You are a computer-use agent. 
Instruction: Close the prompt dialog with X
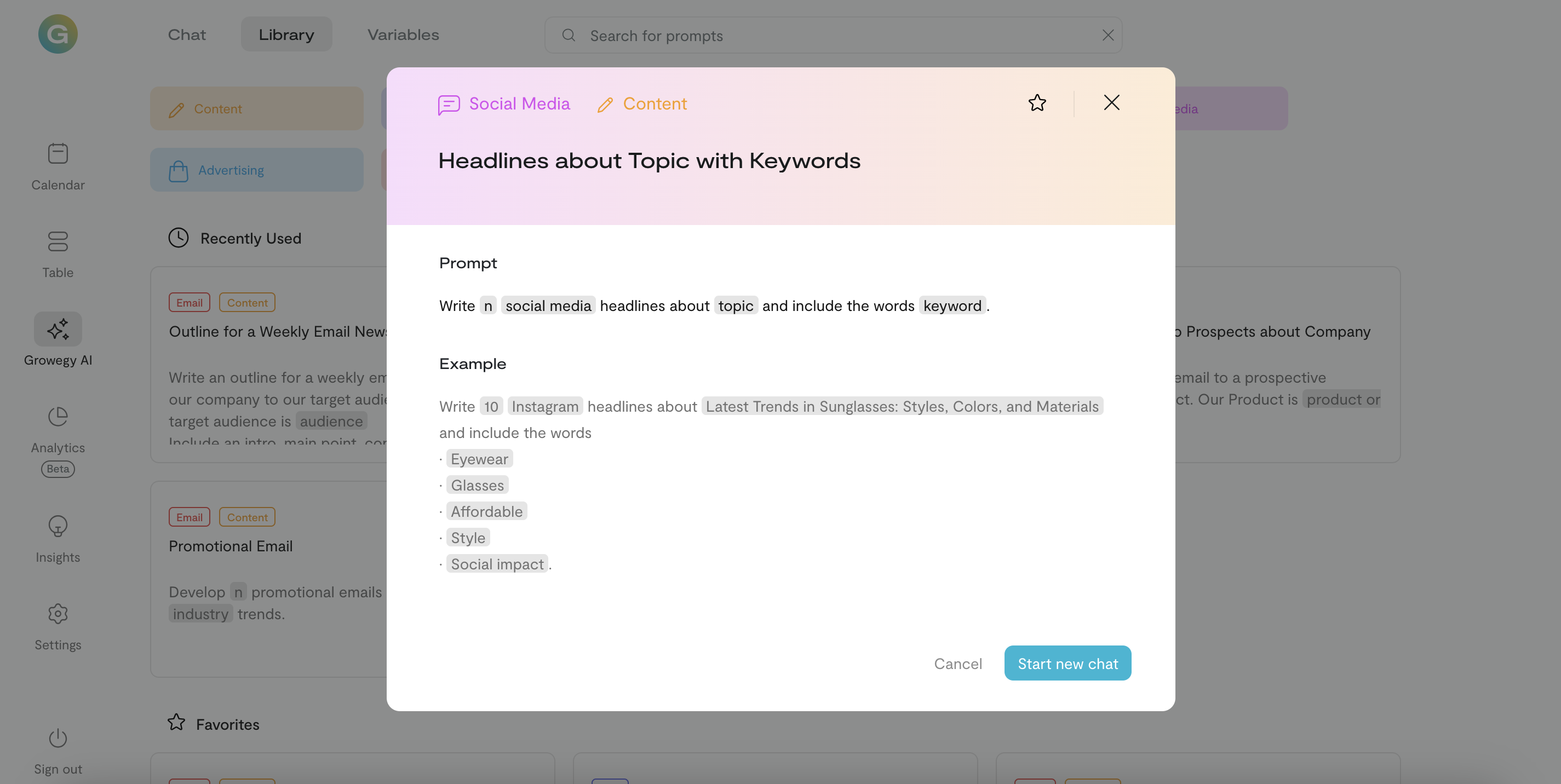1111,102
